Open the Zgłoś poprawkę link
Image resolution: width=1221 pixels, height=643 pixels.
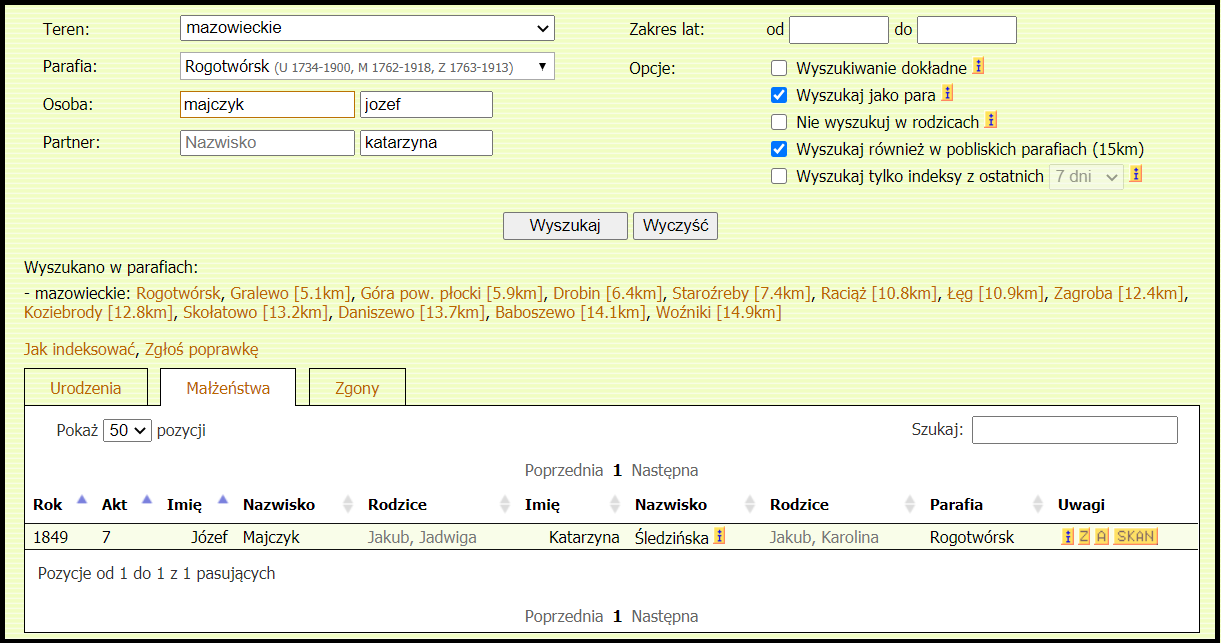pyautogui.click(x=202, y=349)
